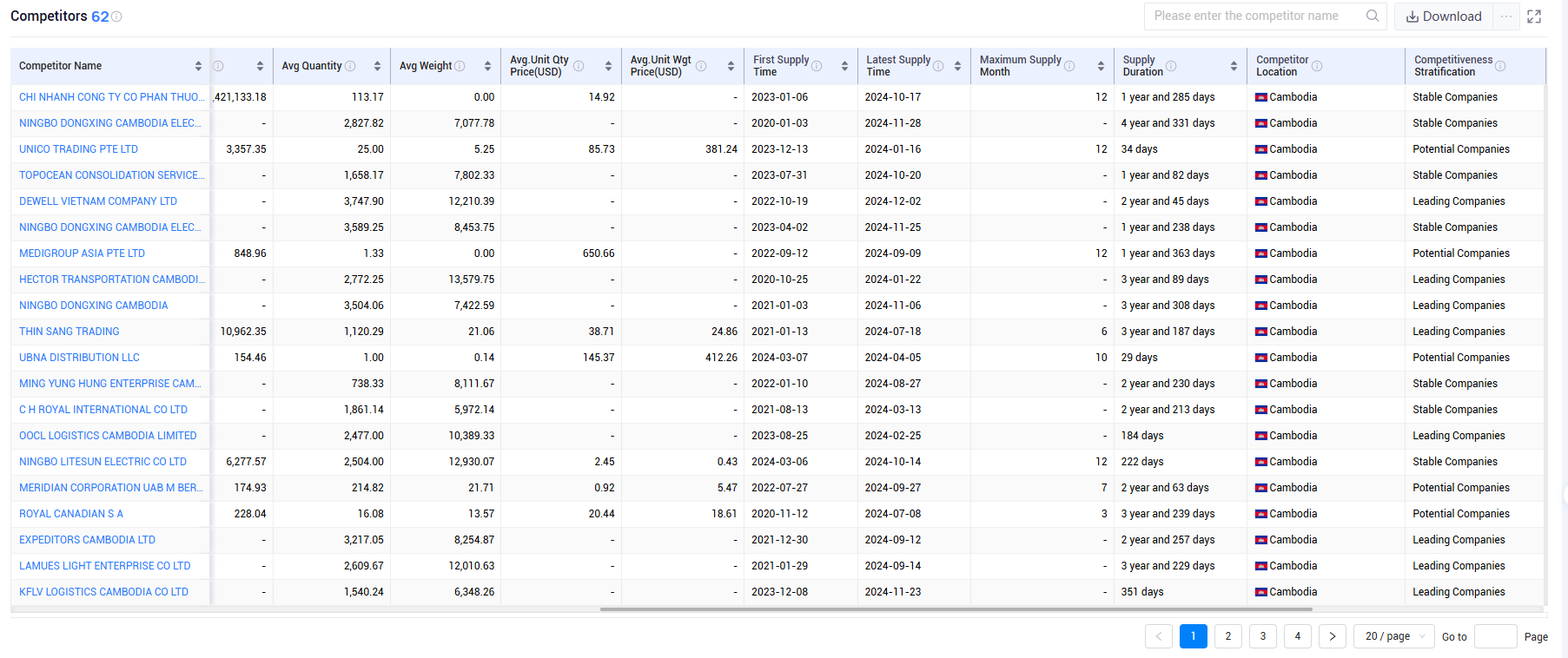This screenshot has height=658, width=1568.
Task: Click the Avg.Unit Wgt Price info icon
Action: (x=701, y=66)
